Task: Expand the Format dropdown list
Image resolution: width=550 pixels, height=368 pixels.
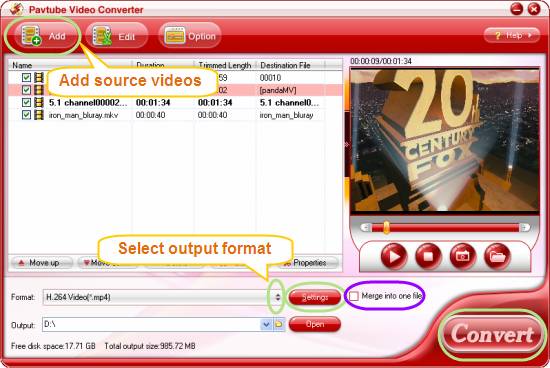Action: (277, 297)
